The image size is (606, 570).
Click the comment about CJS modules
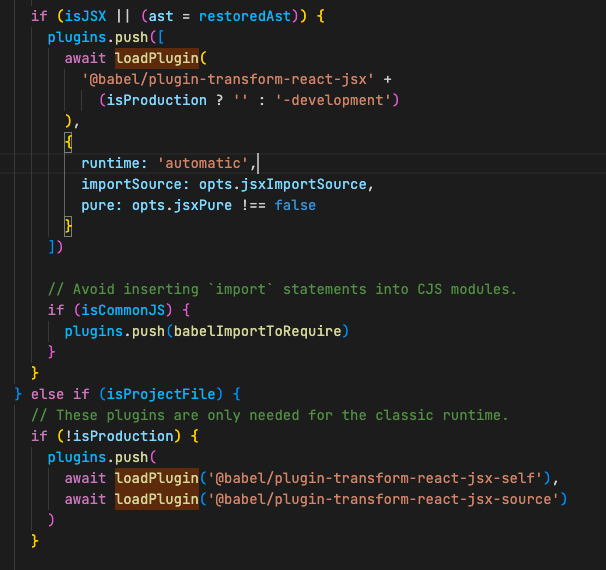(282, 289)
